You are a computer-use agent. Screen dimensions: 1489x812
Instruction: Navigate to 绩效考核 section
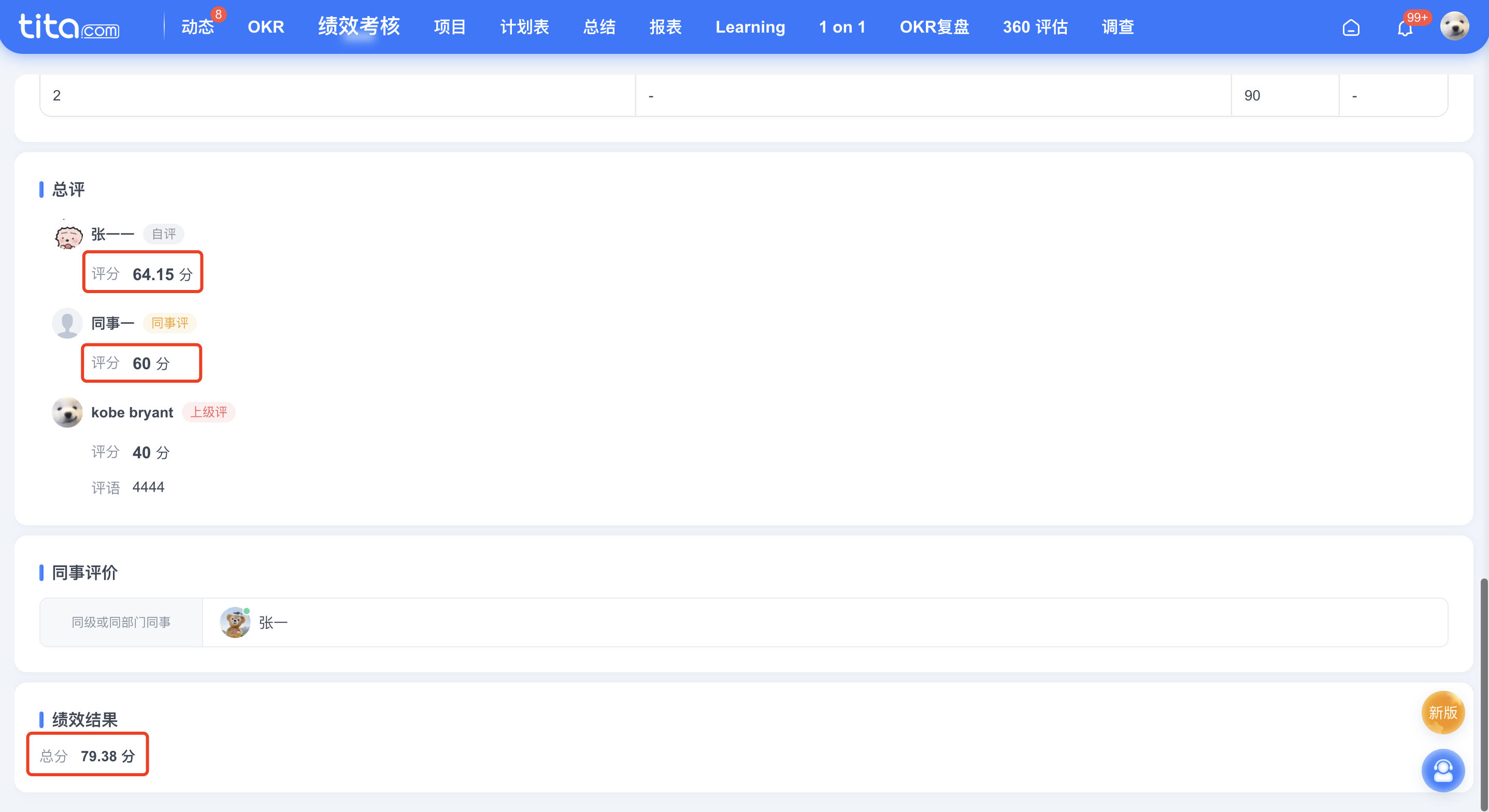point(358,27)
